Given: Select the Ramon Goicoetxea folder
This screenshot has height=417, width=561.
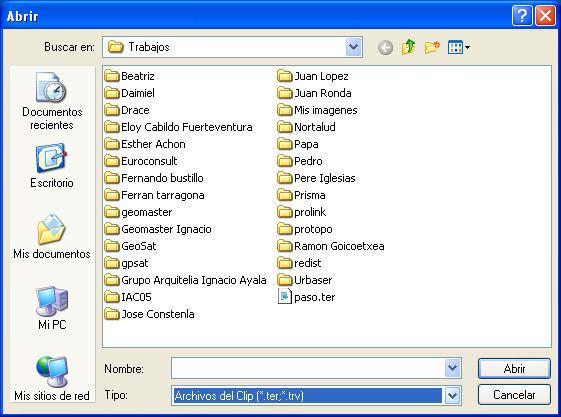Looking at the screenshot, I should pos(331,246).
